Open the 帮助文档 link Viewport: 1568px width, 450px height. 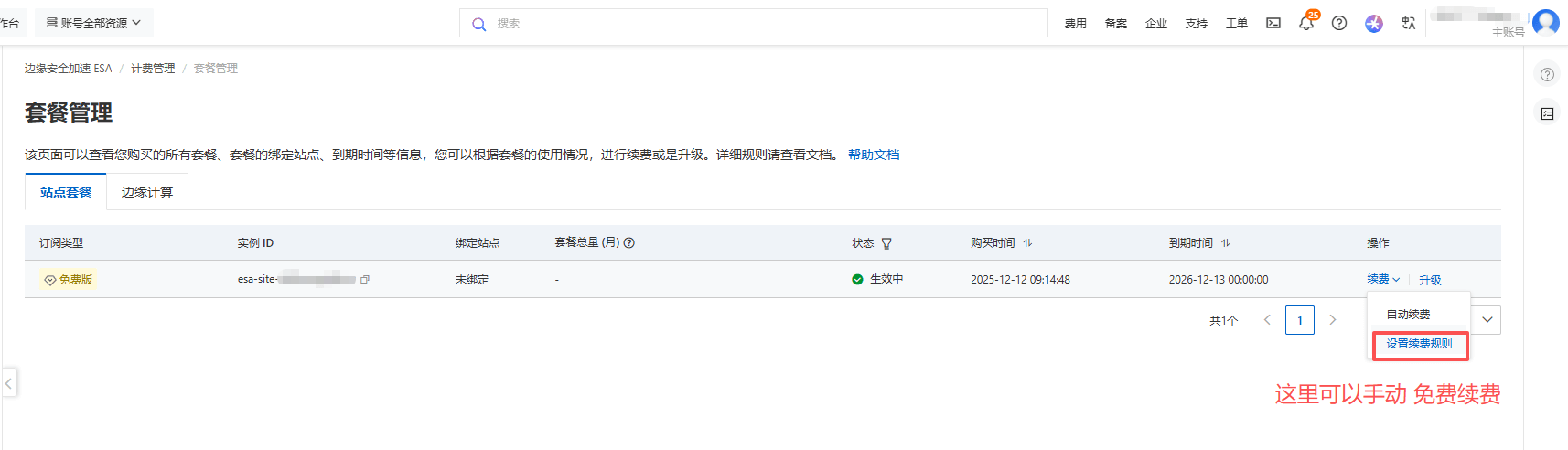point(873,155)
